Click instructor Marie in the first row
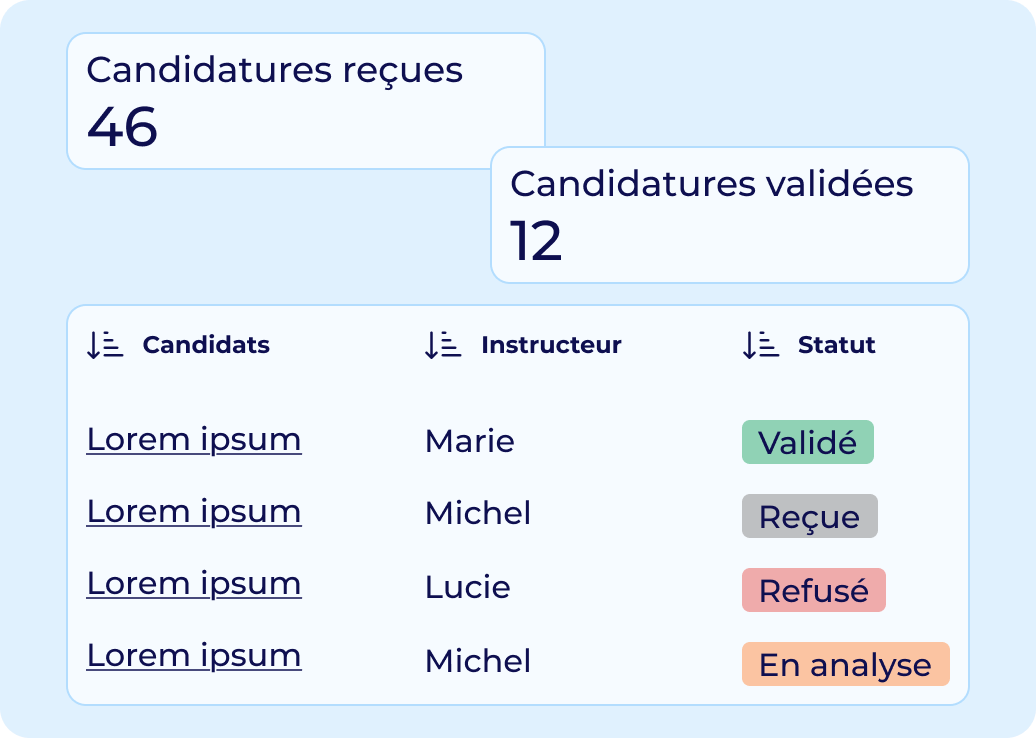 (470, 441)
